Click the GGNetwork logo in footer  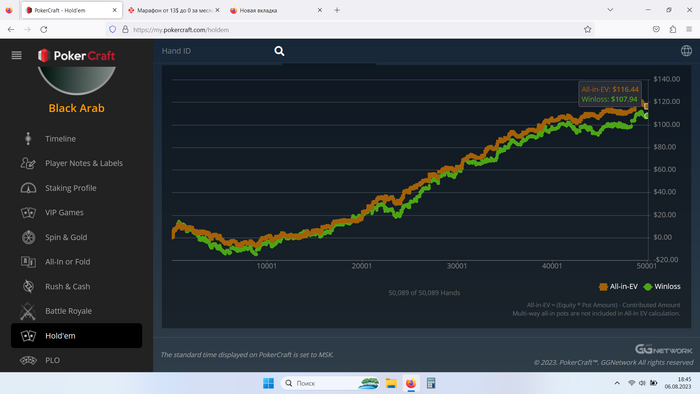point(663,349)
